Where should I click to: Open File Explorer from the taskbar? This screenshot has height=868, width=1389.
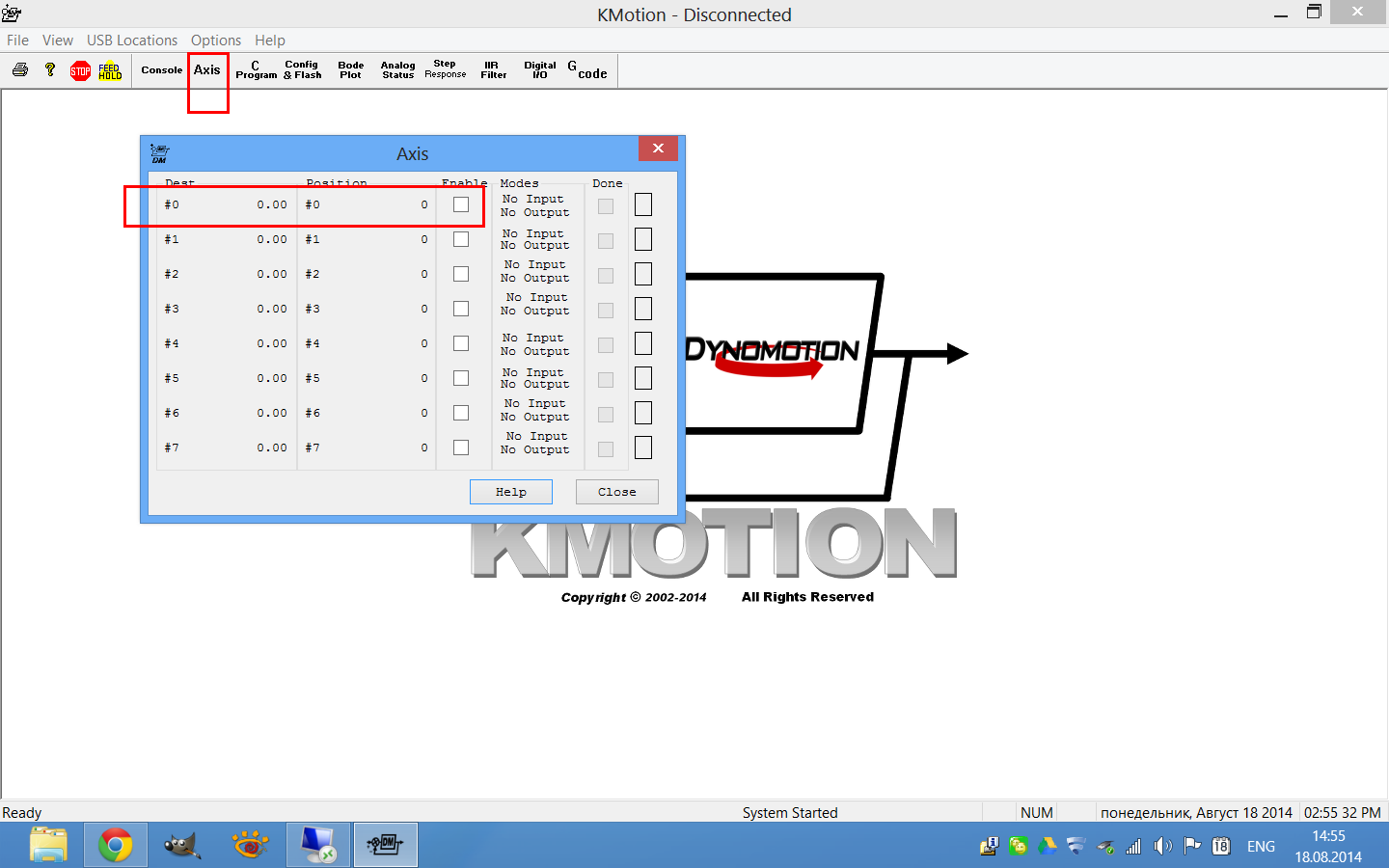point(48,846)
